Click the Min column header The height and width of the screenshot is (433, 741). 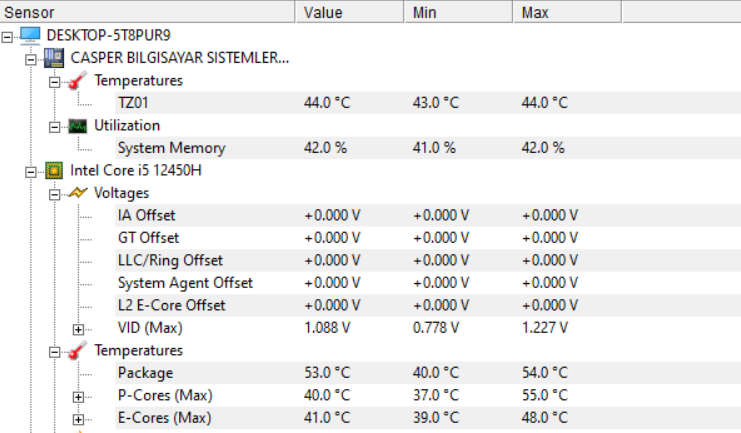pyautogui.click(x=458, y=12)
